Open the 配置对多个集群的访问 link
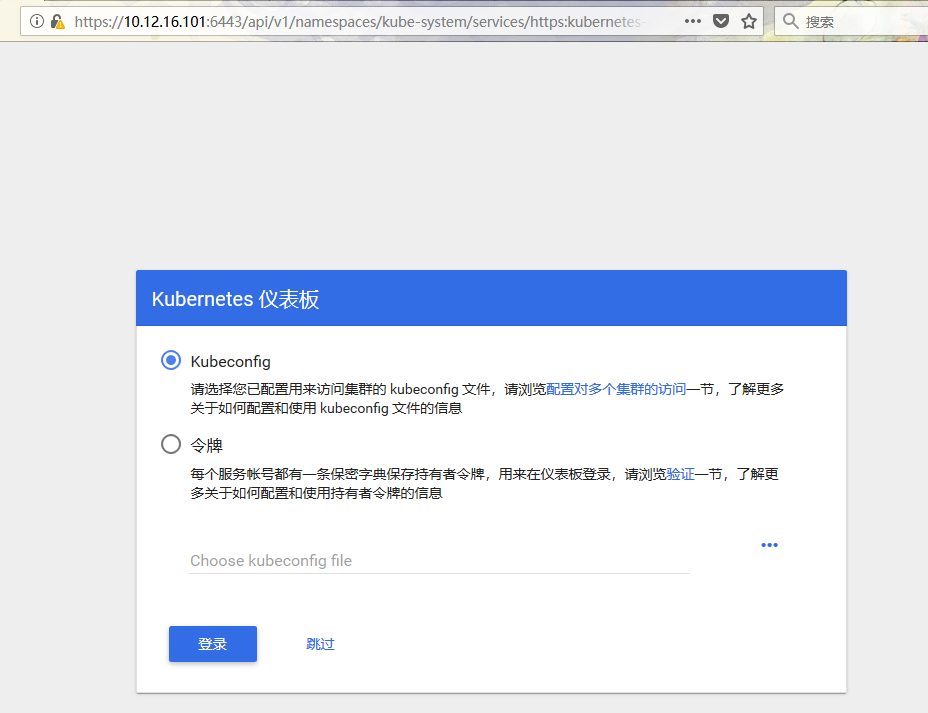The width and height of the screenshot is (928, 713). point(616,389)
